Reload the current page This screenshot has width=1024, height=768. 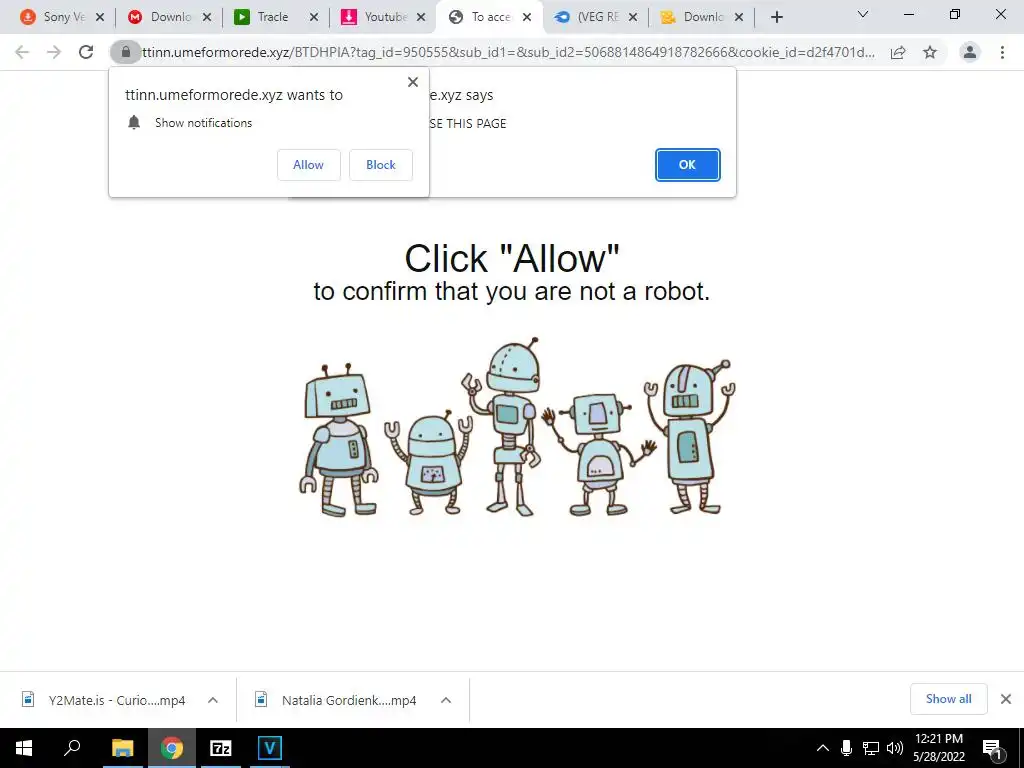(x=86, y=52)
